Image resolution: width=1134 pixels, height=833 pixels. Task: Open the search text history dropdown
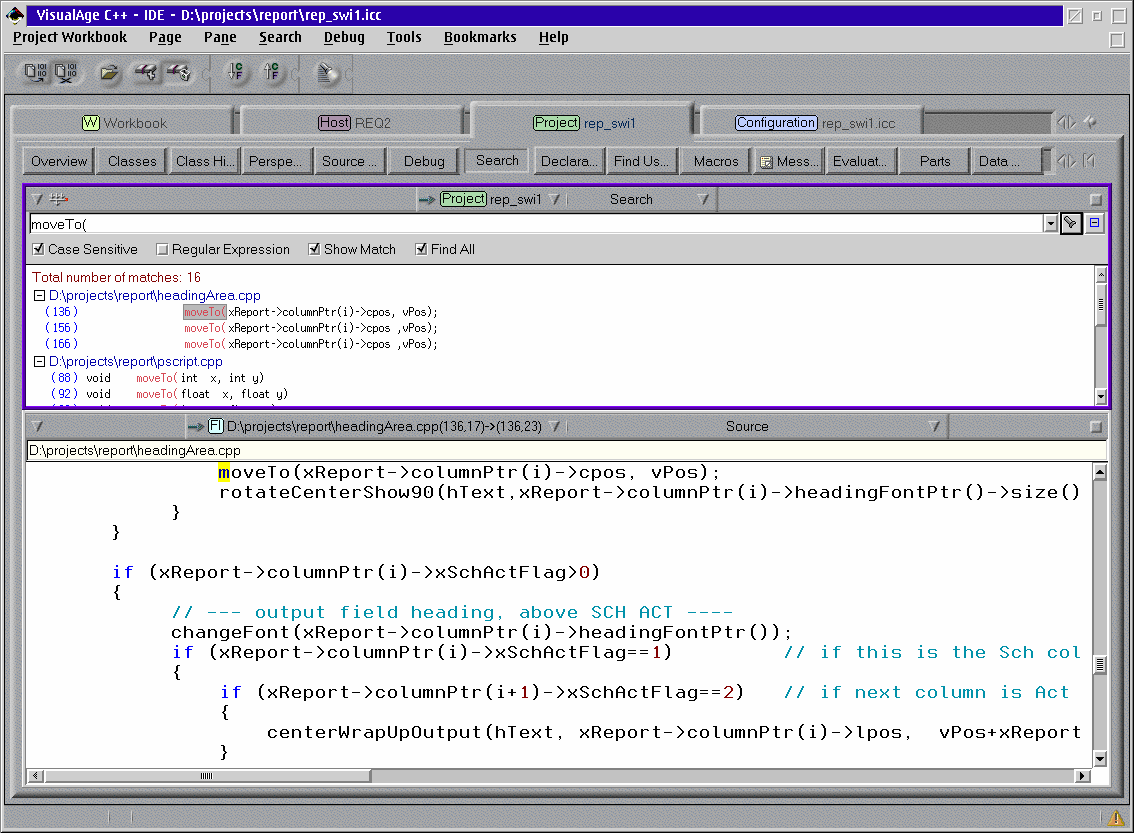point(1051,224)
